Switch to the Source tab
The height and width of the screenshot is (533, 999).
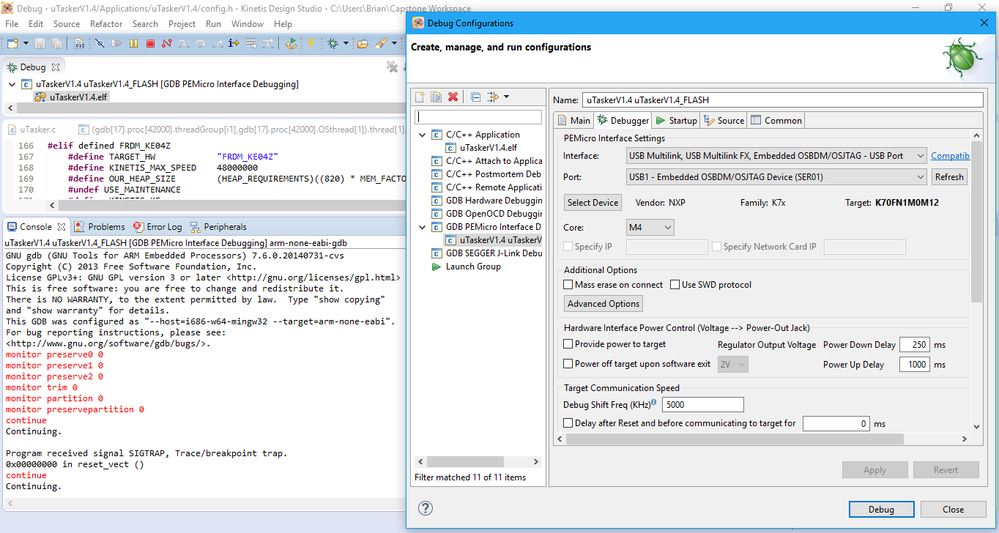pyautogui.click(x=724, y=120)
